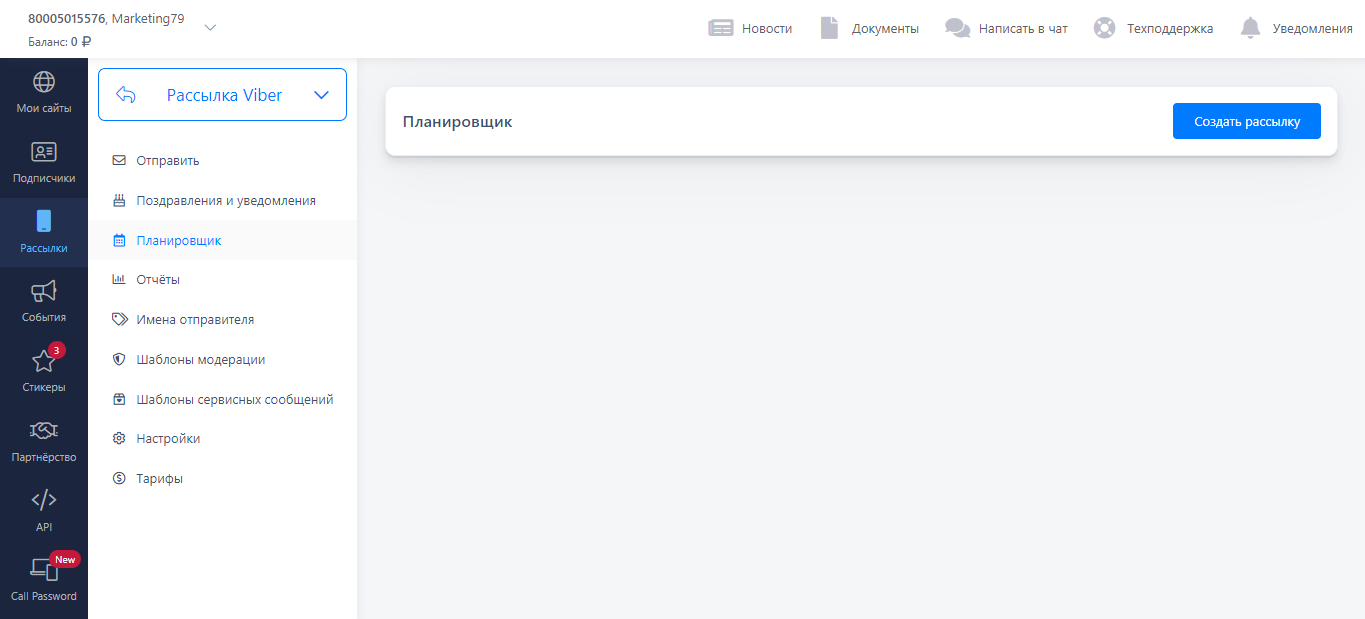Open Мои сайты globe icon
Screen dimensions: 1365x619
[44, 82]
